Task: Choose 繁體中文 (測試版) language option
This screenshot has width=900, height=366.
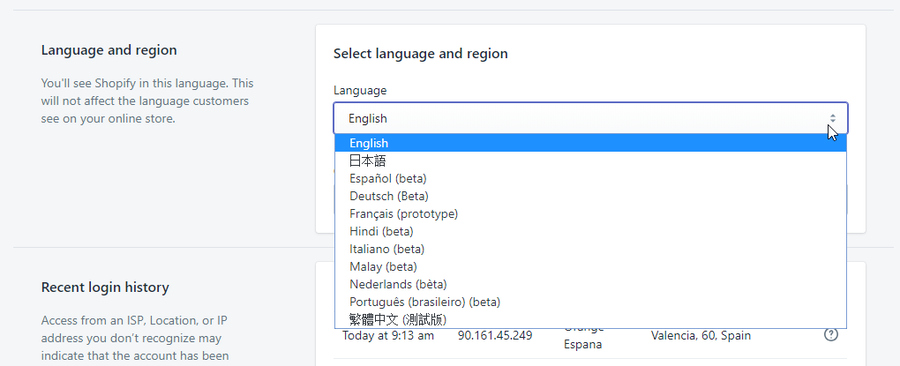Action: 590,319
